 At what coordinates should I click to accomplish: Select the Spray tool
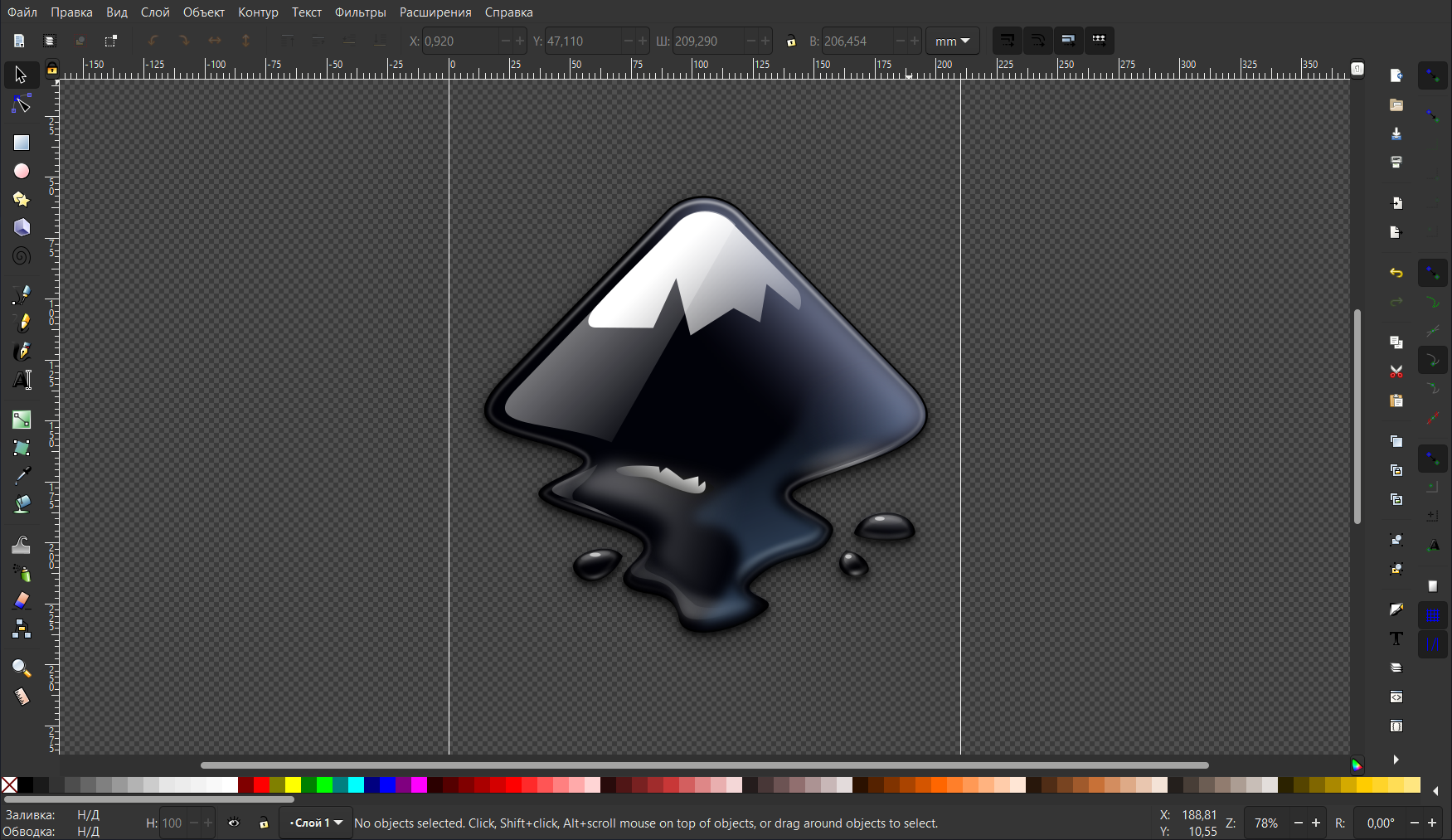point(22,573)
